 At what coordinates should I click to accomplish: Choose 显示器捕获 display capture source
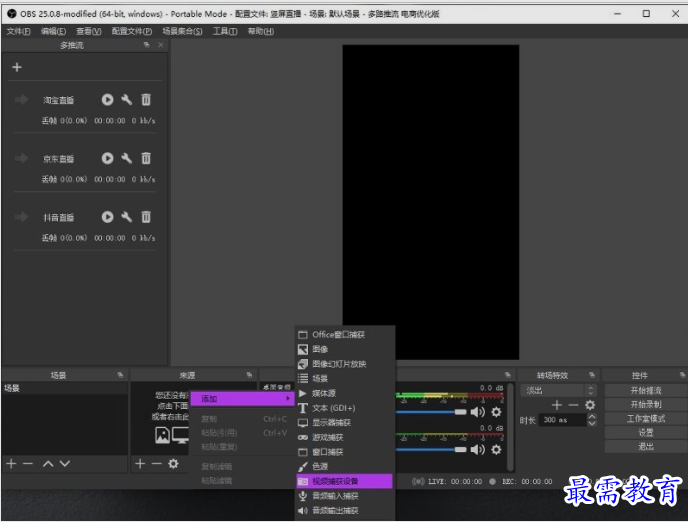345,422
